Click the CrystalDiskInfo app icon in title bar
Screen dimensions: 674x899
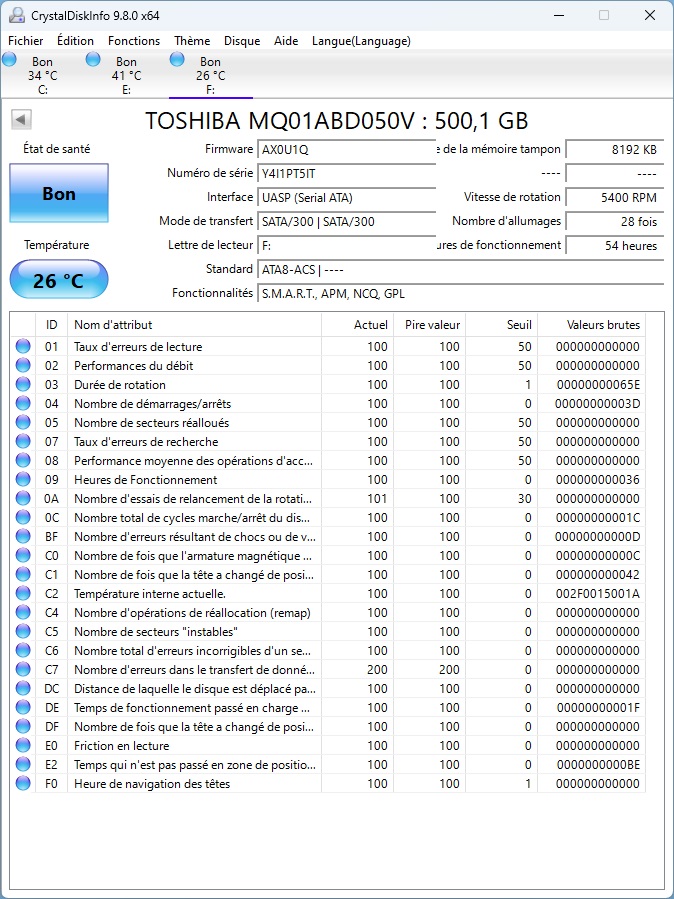point(17,15)
